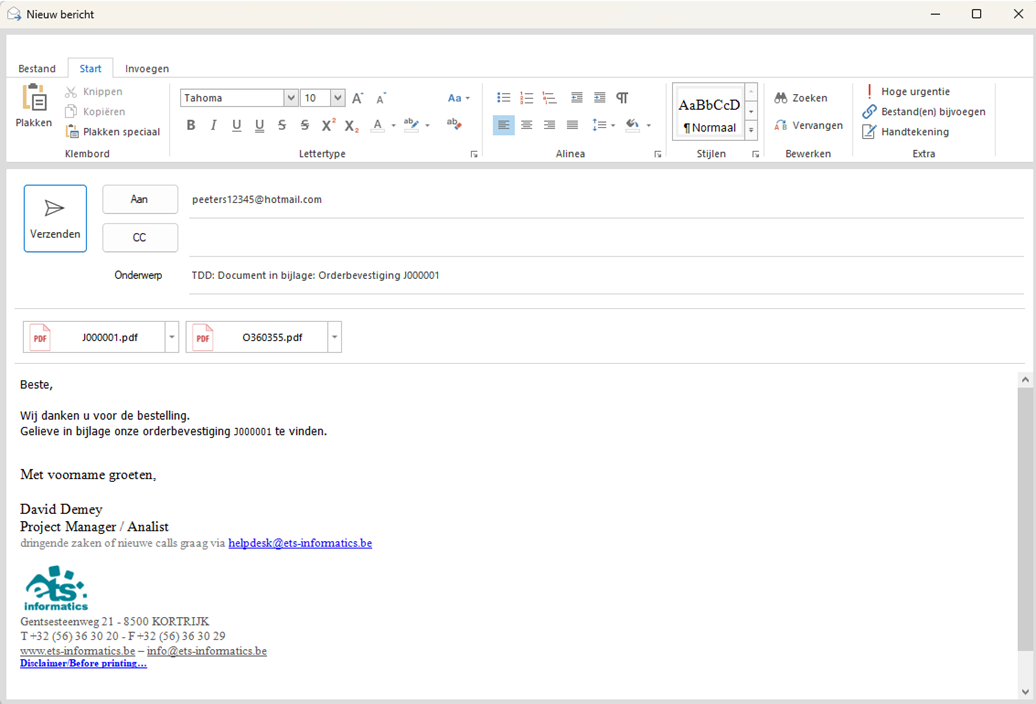Click the Aan recipients button

point(140,199)
